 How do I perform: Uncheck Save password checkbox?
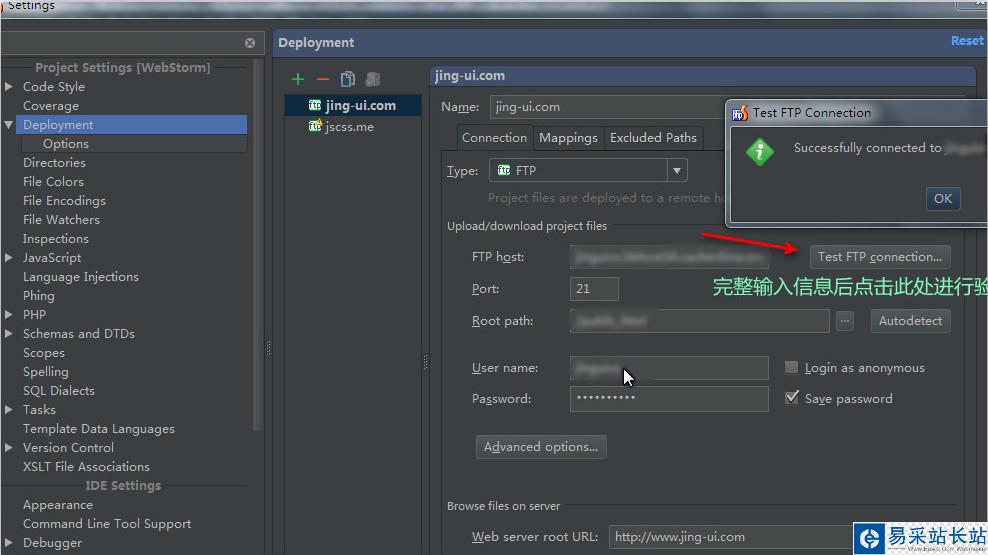pos(791,398)
